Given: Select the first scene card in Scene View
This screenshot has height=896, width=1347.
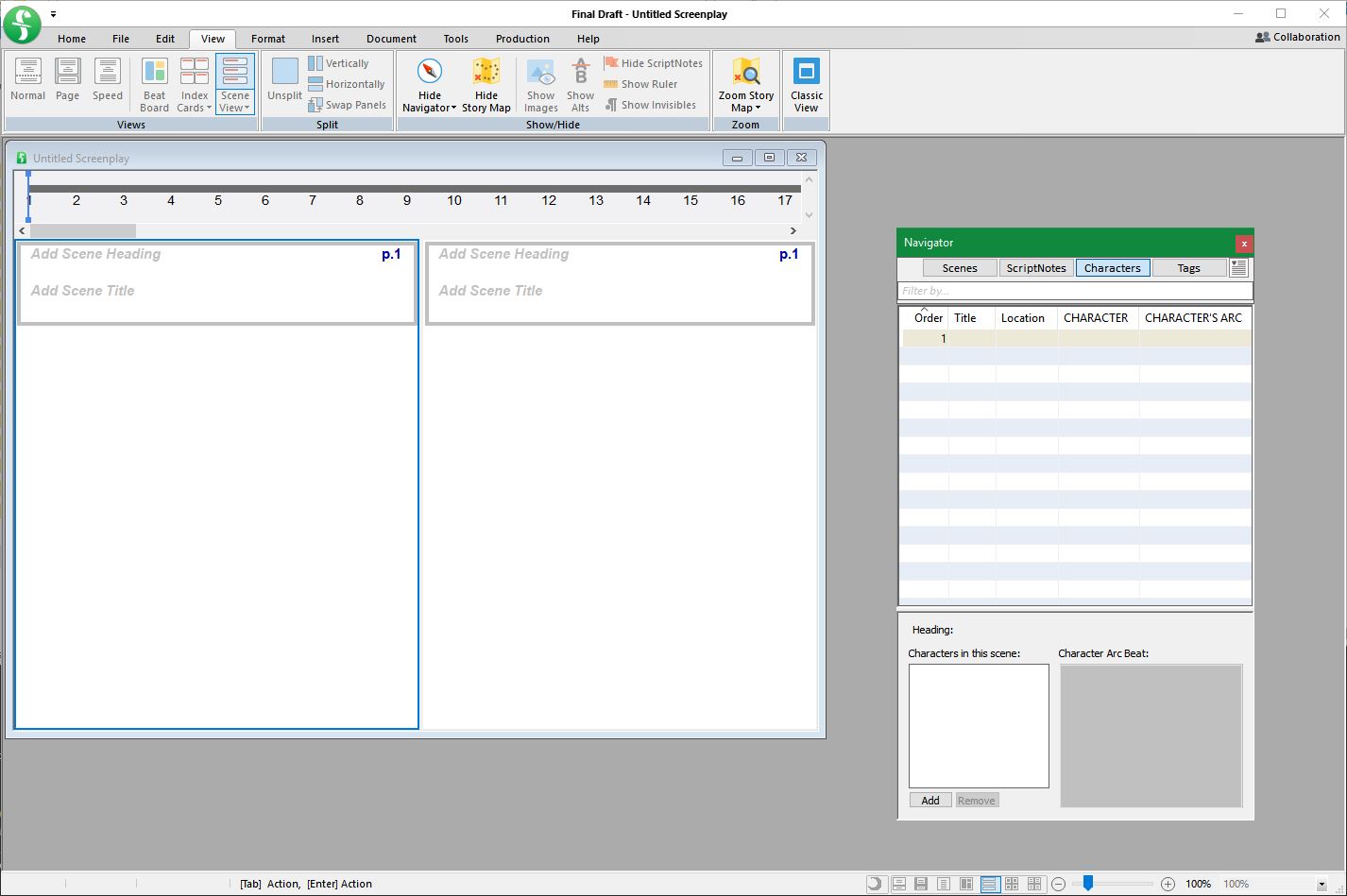Looking at the screenshot, I should pos(216,283).
